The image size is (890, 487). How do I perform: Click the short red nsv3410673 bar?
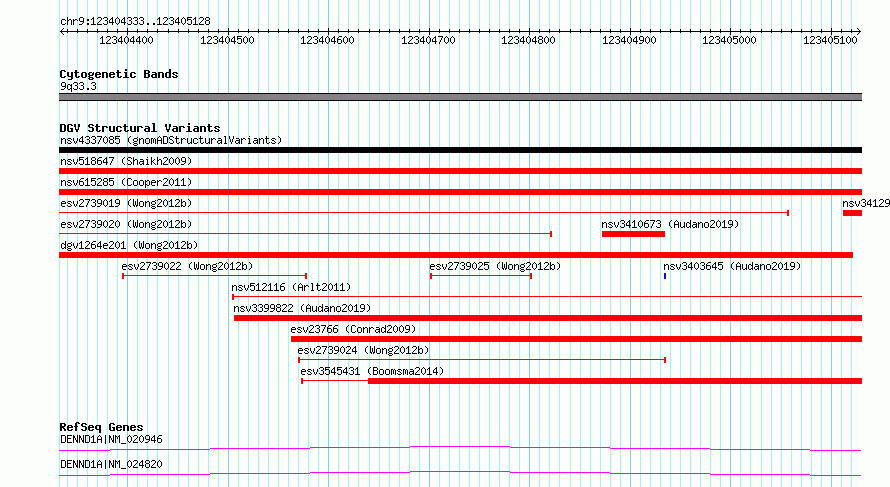click(633, 234)
